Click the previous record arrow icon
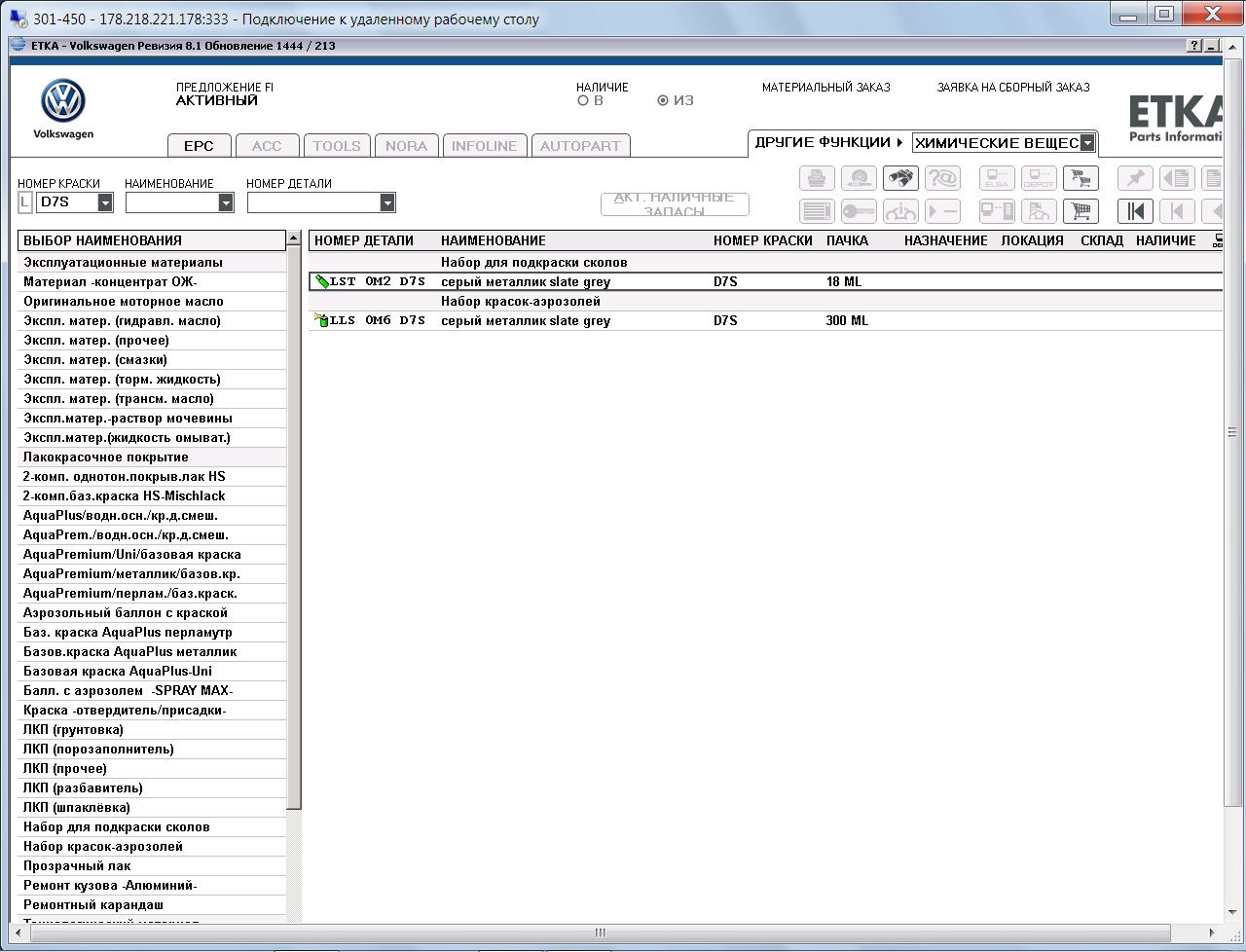Screen dimensions: 1246x952 point(1177,211)
